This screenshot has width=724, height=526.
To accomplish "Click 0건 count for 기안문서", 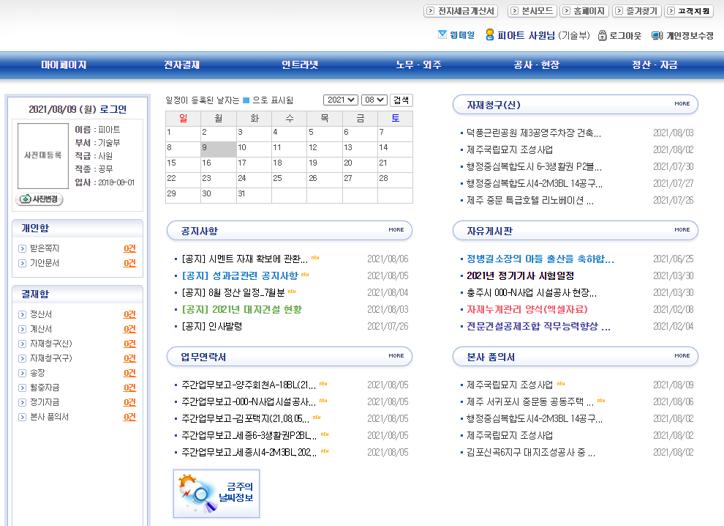I will tap(129, 263).
